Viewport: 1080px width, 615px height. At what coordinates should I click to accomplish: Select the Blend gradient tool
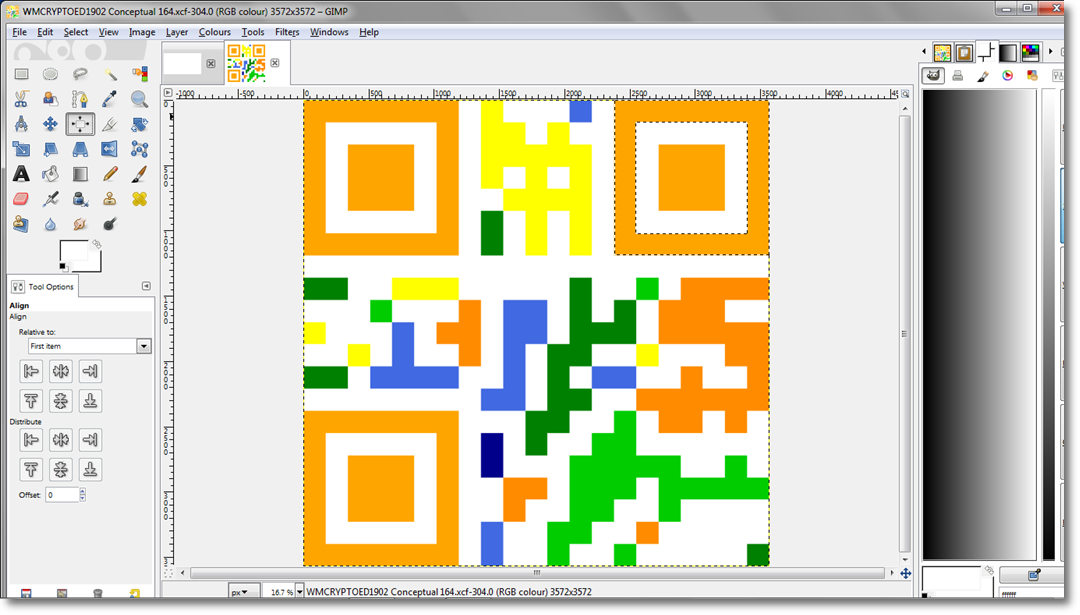(x=80, y=174)
